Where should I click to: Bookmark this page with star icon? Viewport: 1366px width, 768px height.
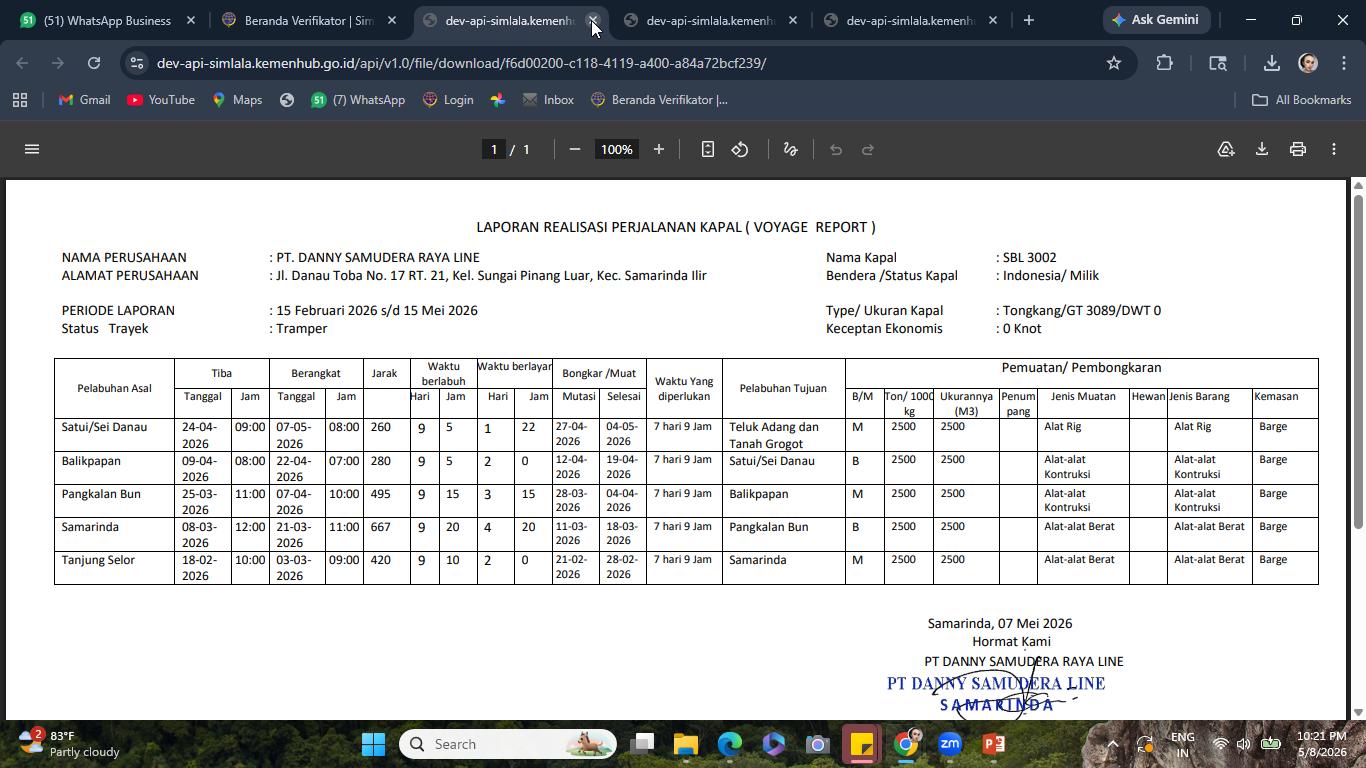point(1114,63)
